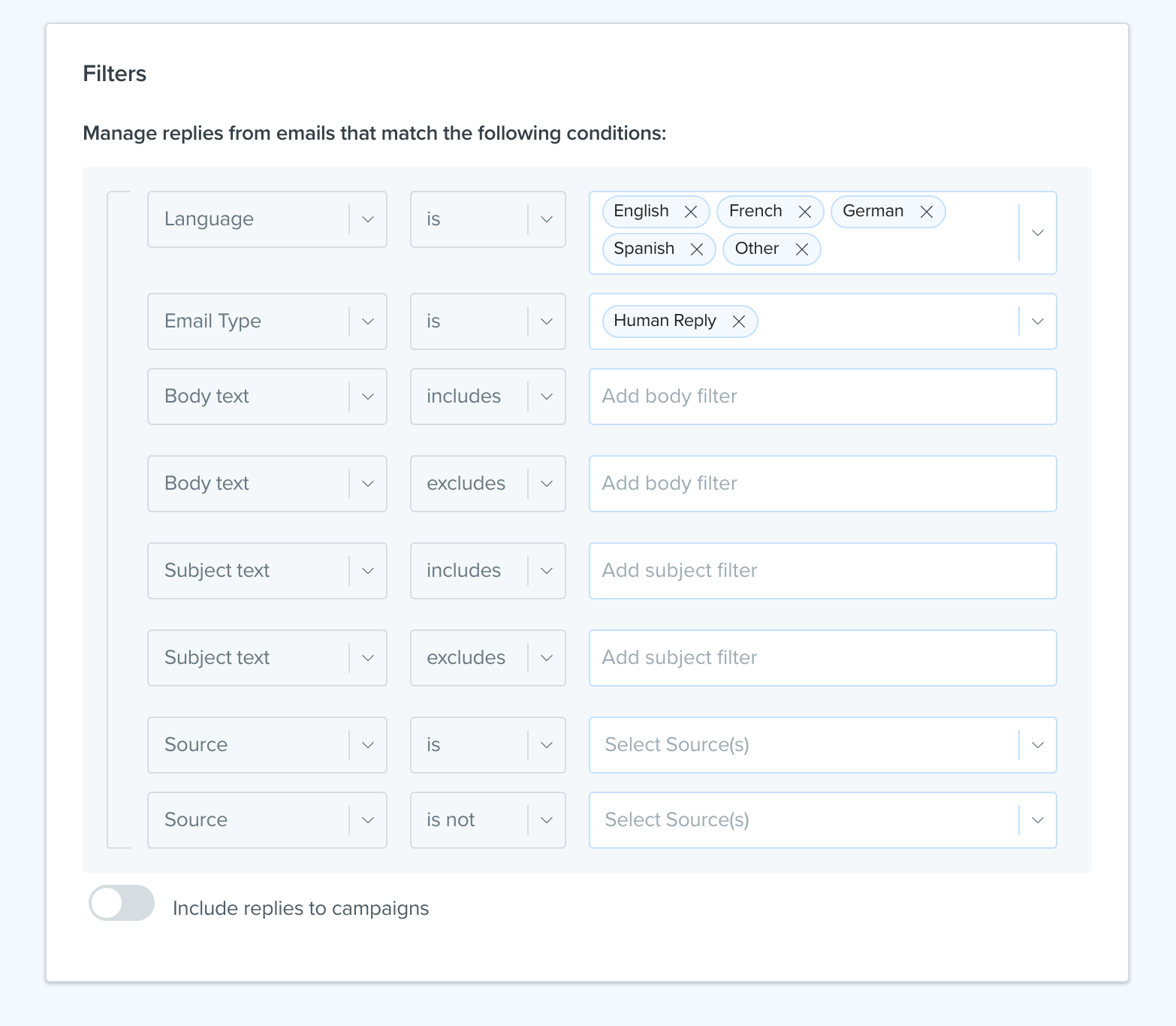
Task: Click the Body text excludes filter input
Action: coord(823,484)
